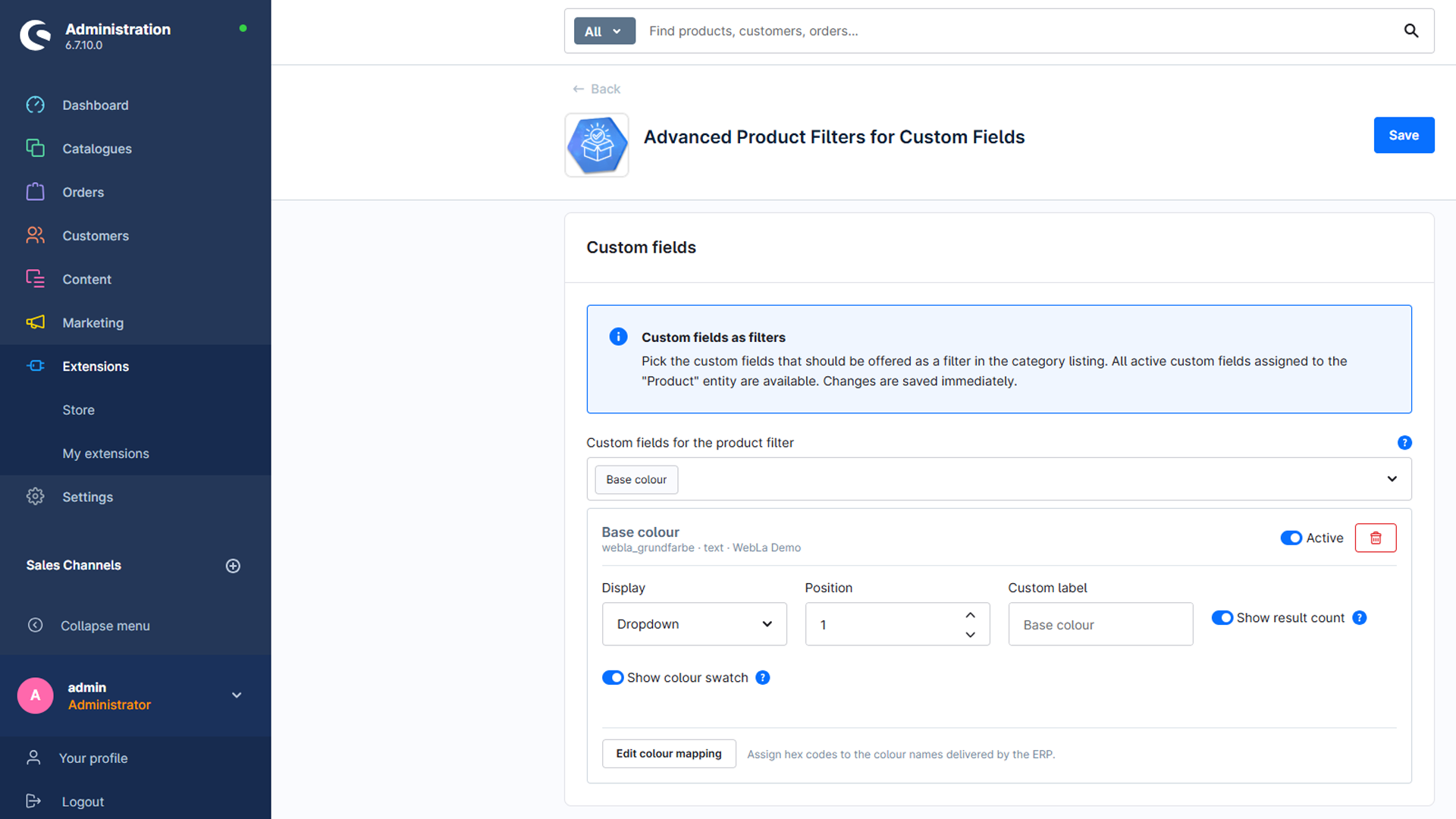Screen dimensions: 1456x819
Task: Click the Orders bag icon
Action: [x=35, y=192]
